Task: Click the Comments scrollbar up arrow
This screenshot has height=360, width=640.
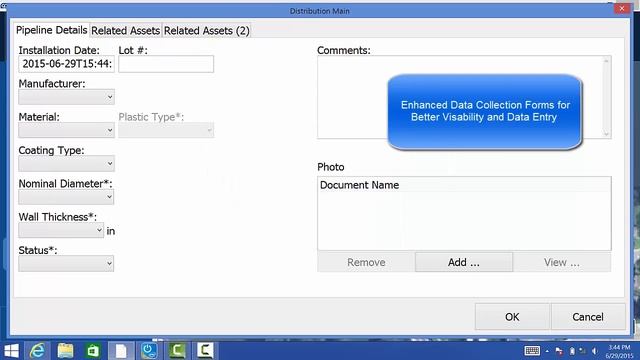Action: pyautogui.click(x=606, y=61)
